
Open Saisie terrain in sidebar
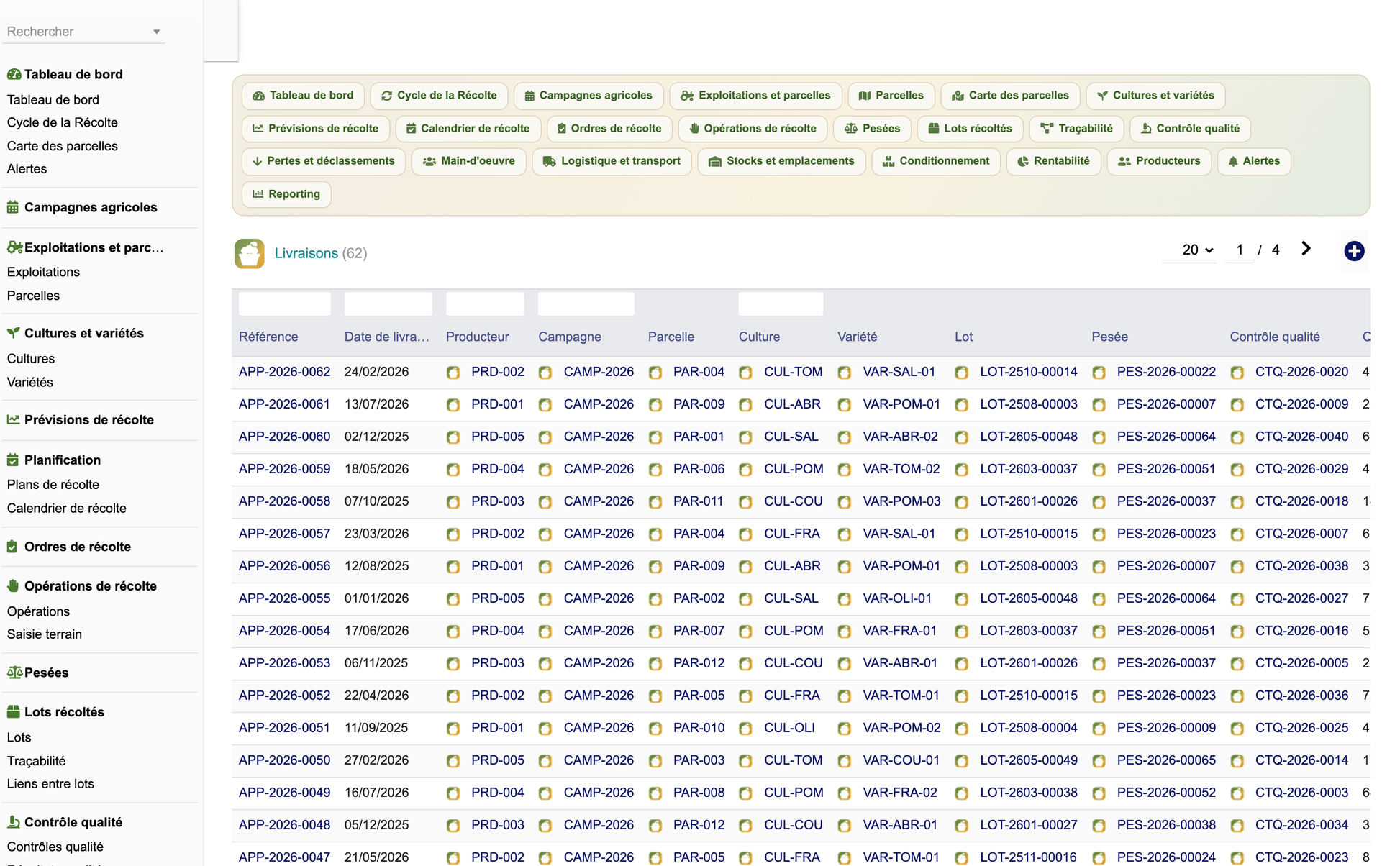pos(45,634)
